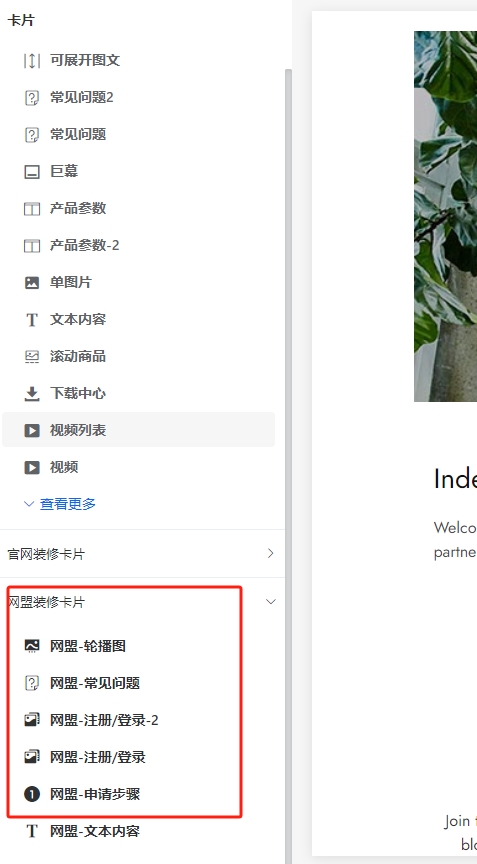Click the 产品参数 table icon

32,208
